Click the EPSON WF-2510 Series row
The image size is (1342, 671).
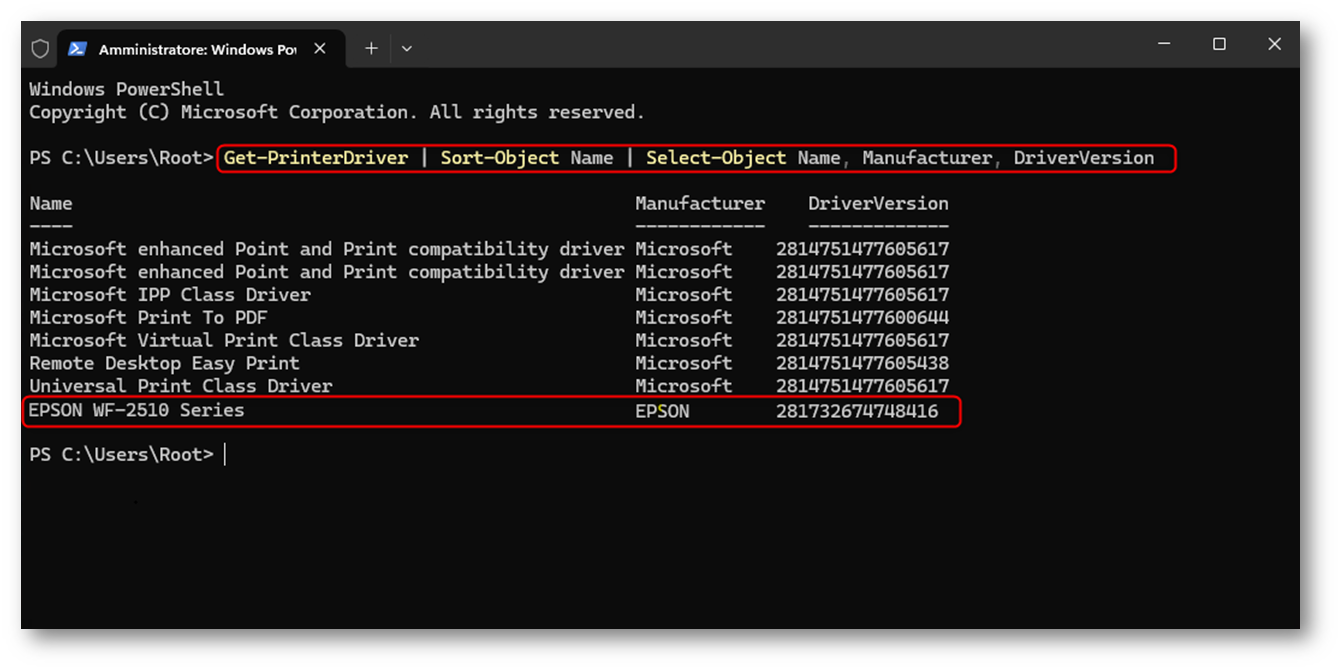491,411
